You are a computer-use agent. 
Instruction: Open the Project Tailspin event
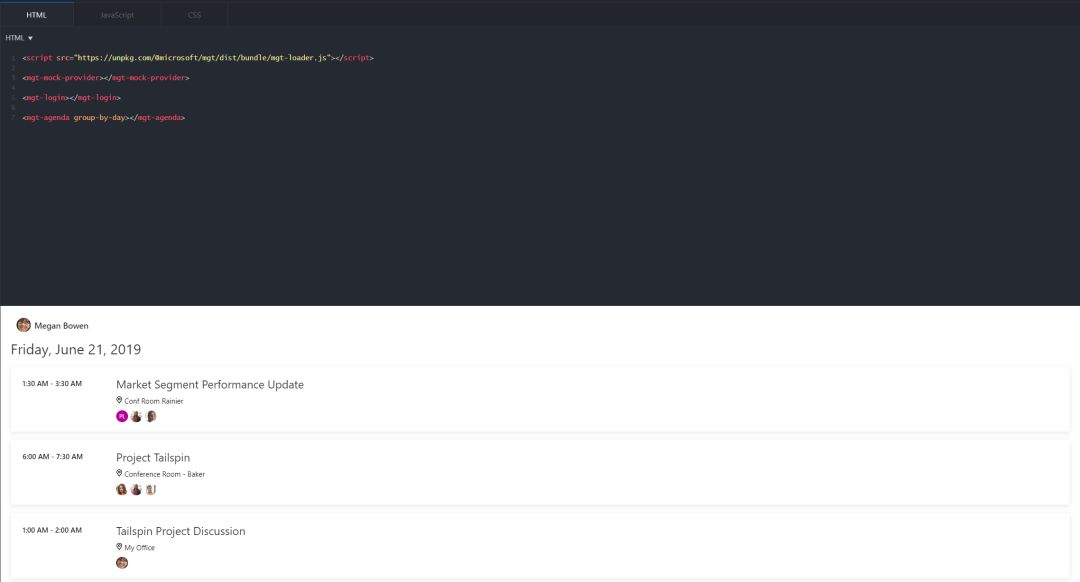(153, 457)
